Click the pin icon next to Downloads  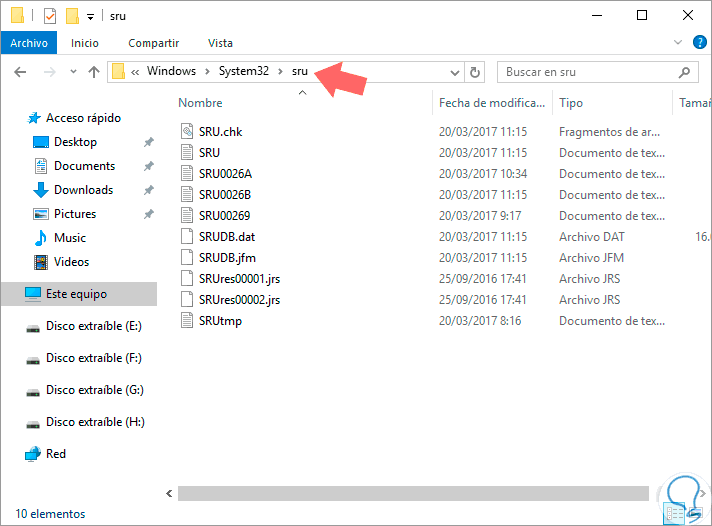148,190
